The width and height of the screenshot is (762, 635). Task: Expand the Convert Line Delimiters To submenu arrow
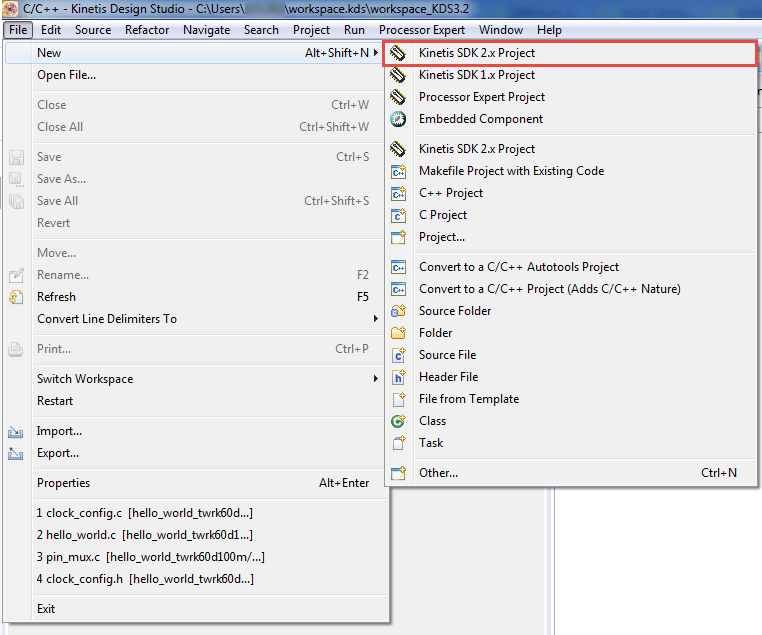[376, 319]
